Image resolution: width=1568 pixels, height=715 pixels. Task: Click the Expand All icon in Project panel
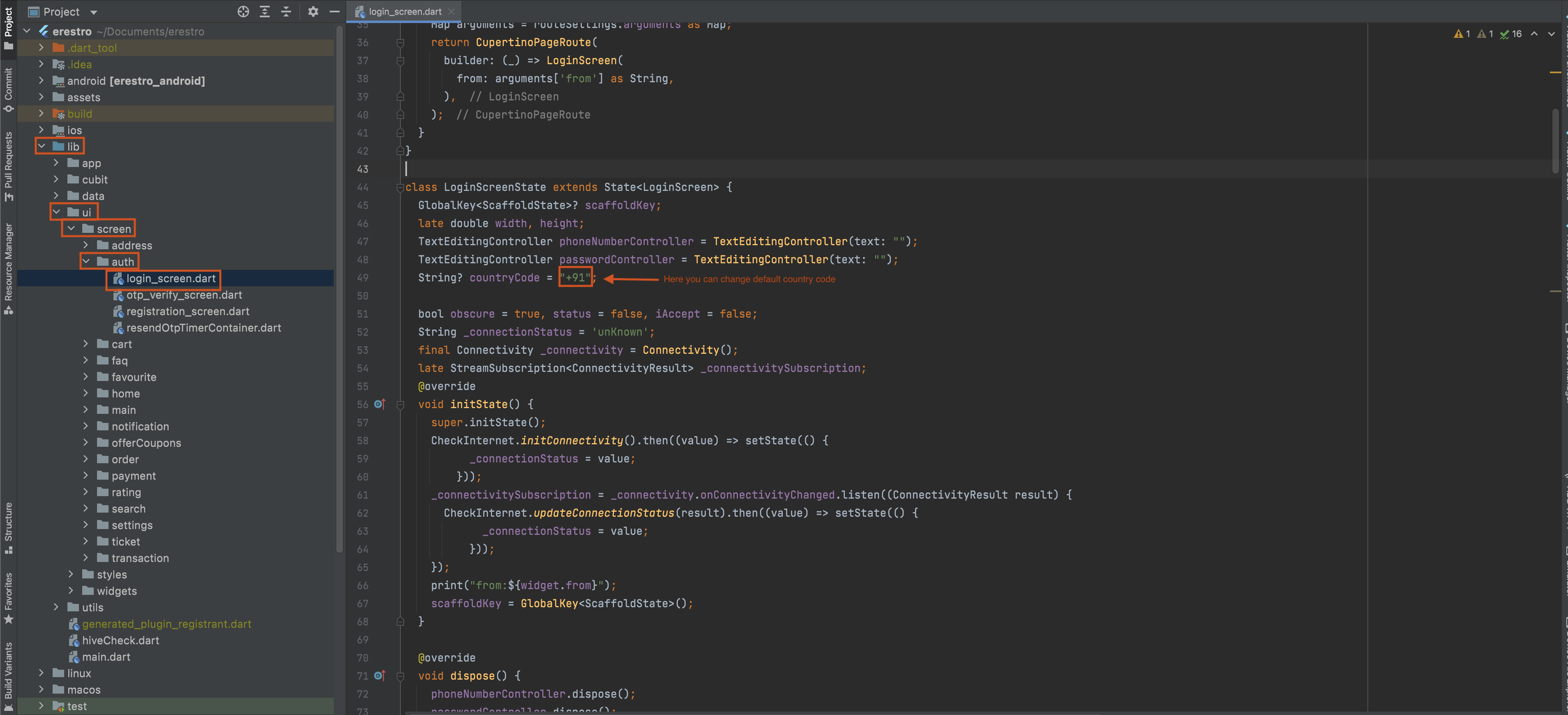tap(265, 12)
